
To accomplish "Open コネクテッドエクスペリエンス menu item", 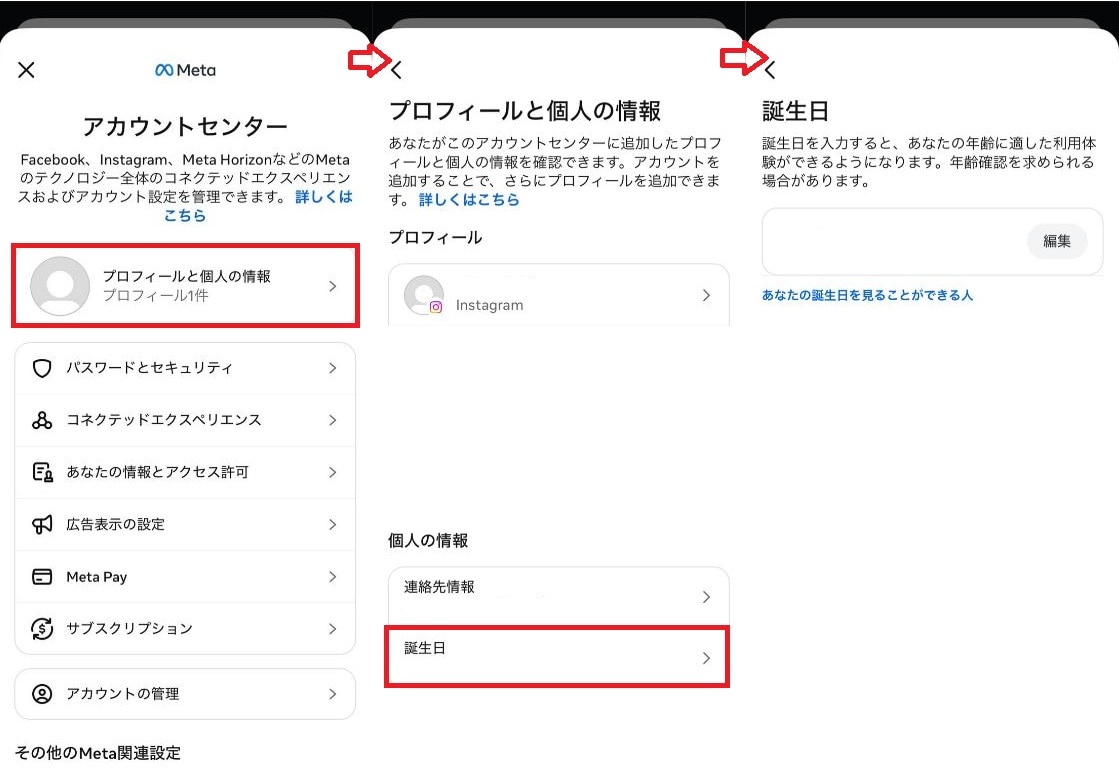I will pyautogui.click(x=186, y=420).
